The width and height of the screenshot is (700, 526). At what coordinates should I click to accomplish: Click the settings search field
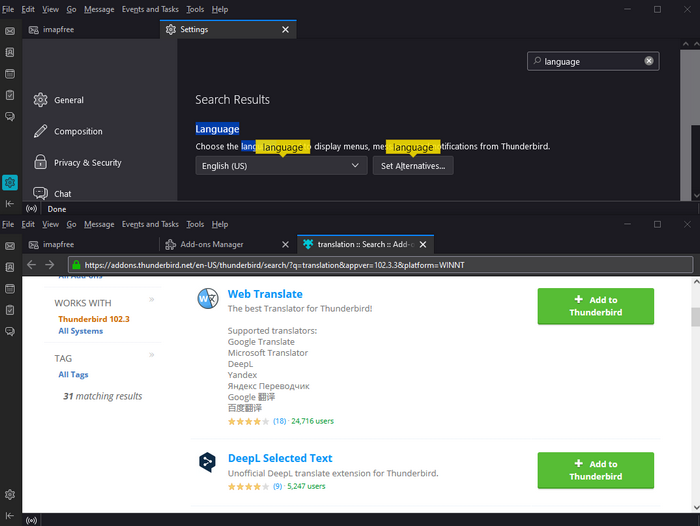pos(593,61)
